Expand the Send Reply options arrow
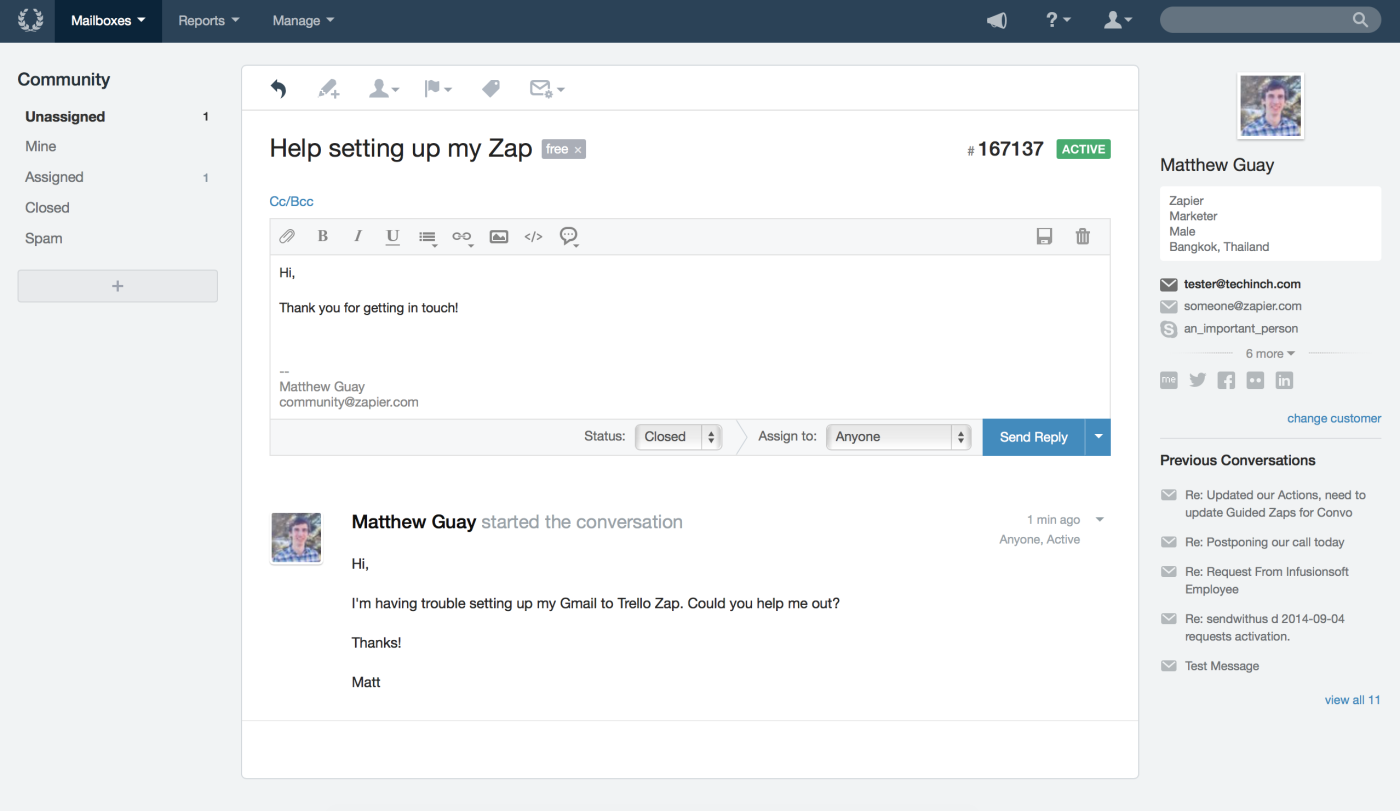1400x811 pixels. click(1098, 437)
